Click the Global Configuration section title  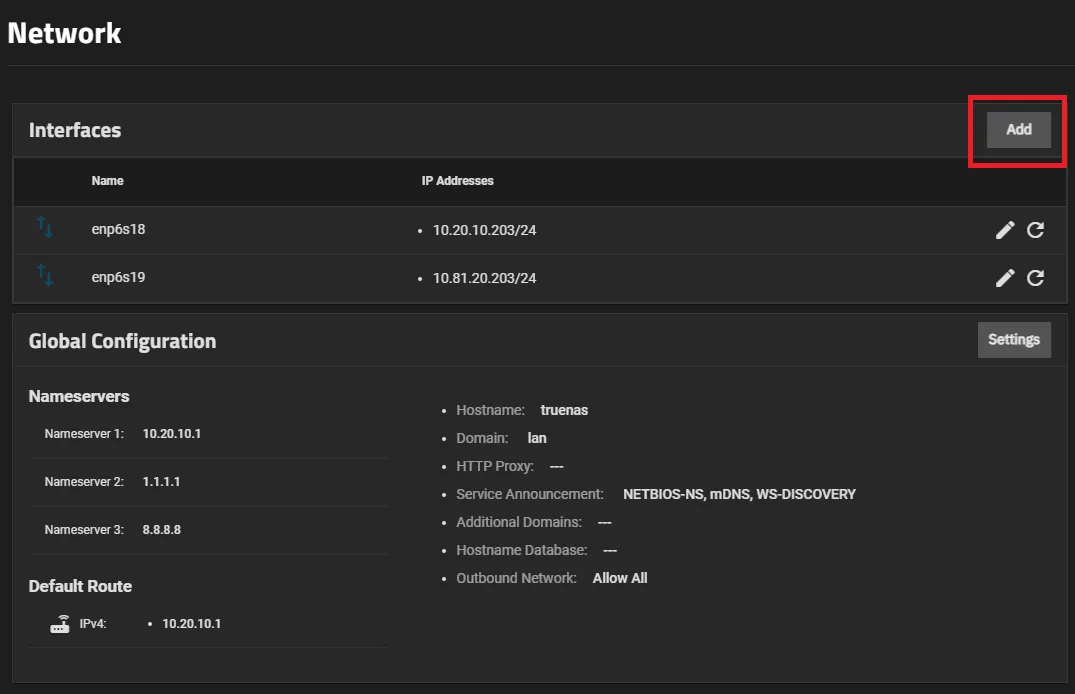[x=122, y=340]
